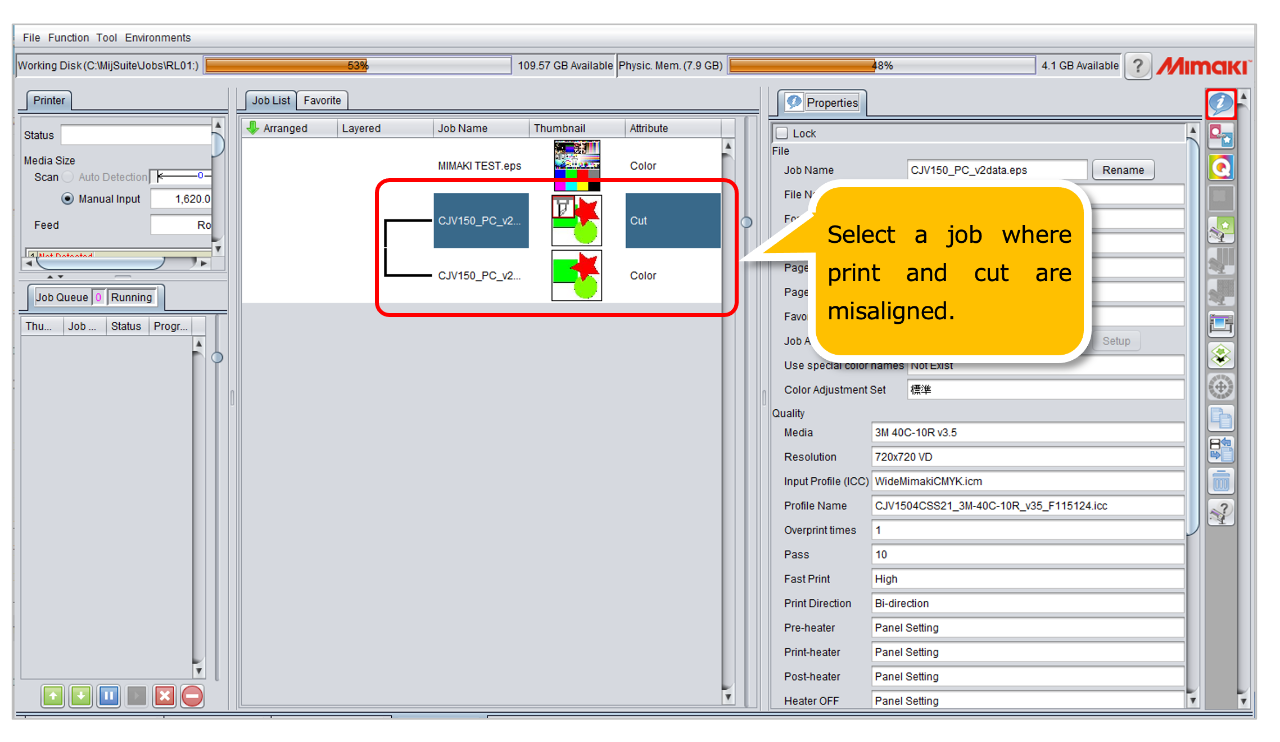Click the Working Disk usage bar
Image resolution: width=1280 pixels, height=742 pixels.
pos(358,66)
